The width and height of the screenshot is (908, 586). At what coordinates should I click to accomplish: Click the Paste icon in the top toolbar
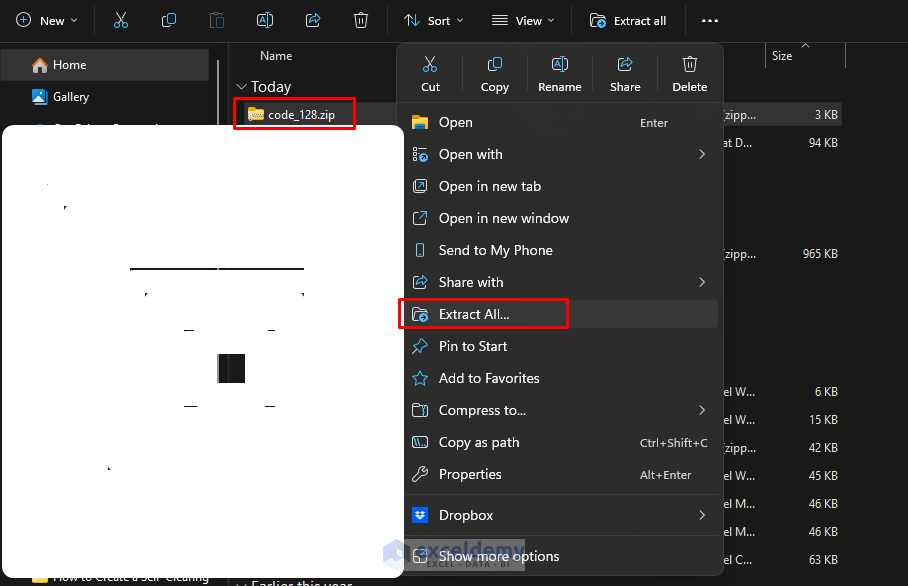coord(217,21)
